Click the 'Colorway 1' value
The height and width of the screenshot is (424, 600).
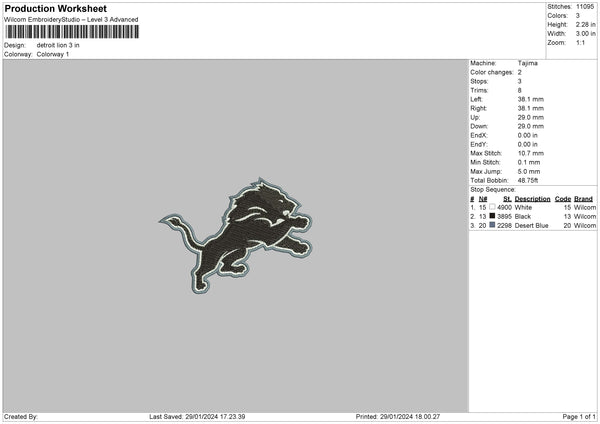[x=53, y=54]
